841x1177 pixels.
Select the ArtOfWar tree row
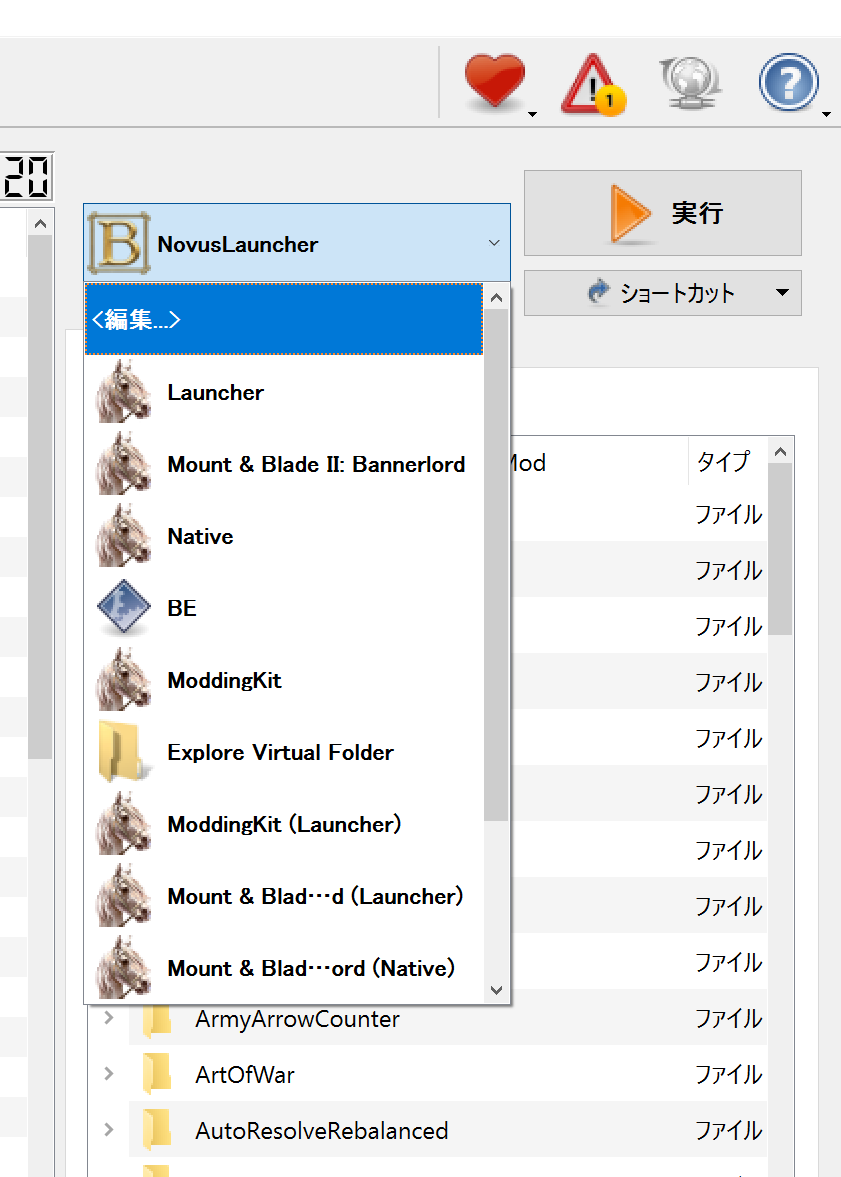(x=428, y=1074)
